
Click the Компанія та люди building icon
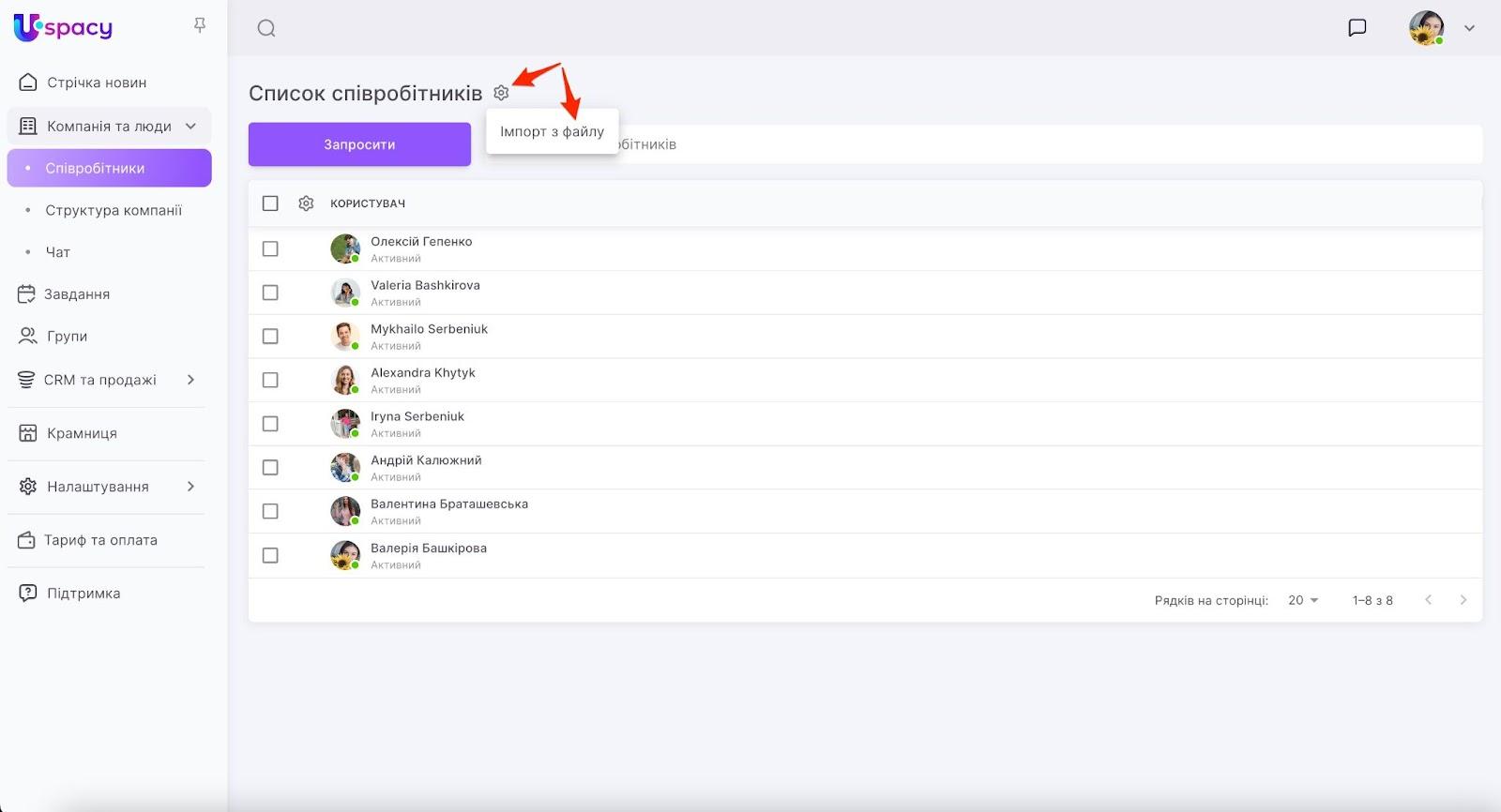coord(28,127)
